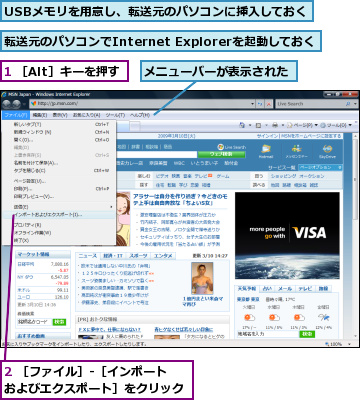This screenshot has height=400, width=360.
Task: Choose タブを閉じる(C) from File menu
Action: click(x=59, y=170)
